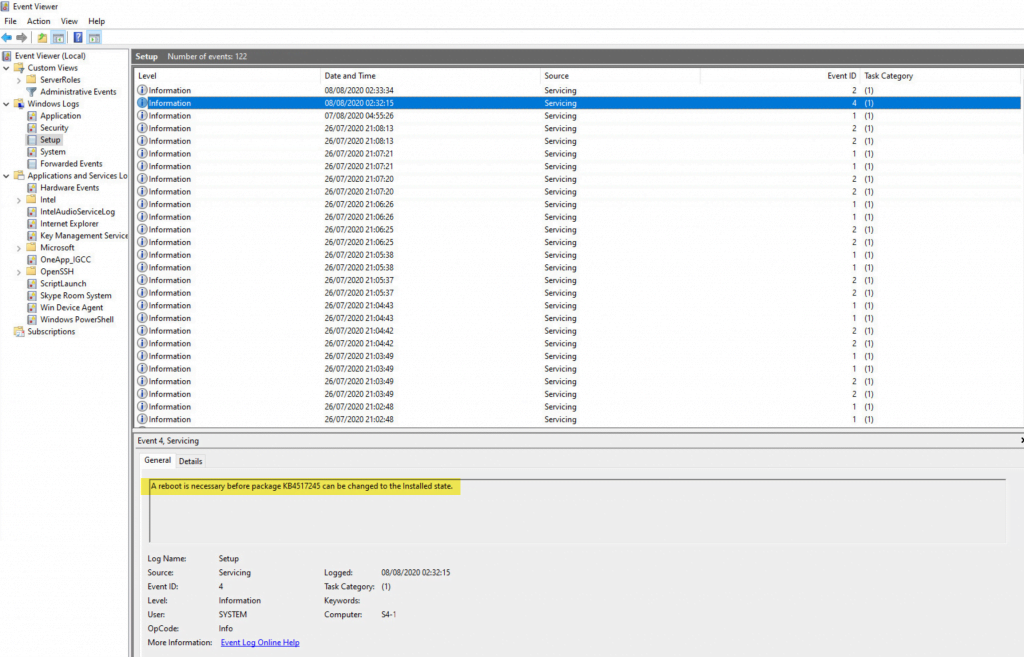Viewport: 1024px width, 657px height.
Task: Select the Setup log in the tree
Action: (x=50, y=140)
